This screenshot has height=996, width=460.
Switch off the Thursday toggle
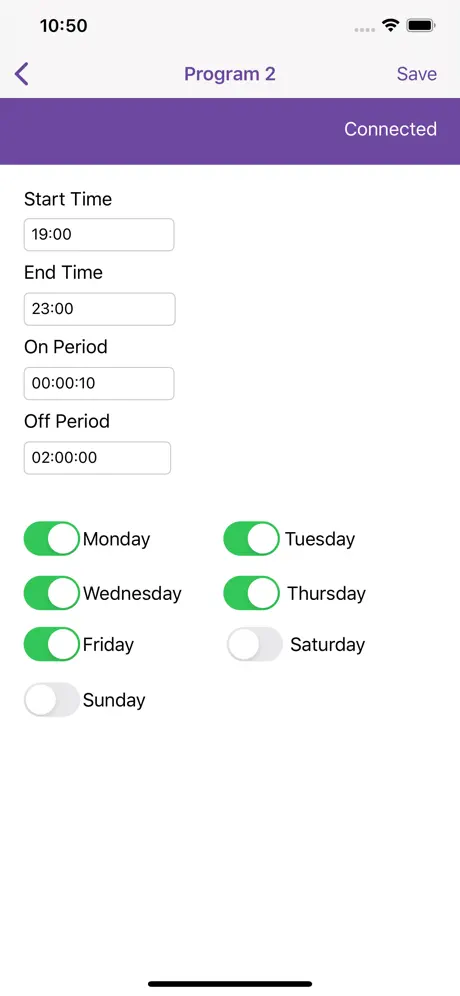(251, 593)
